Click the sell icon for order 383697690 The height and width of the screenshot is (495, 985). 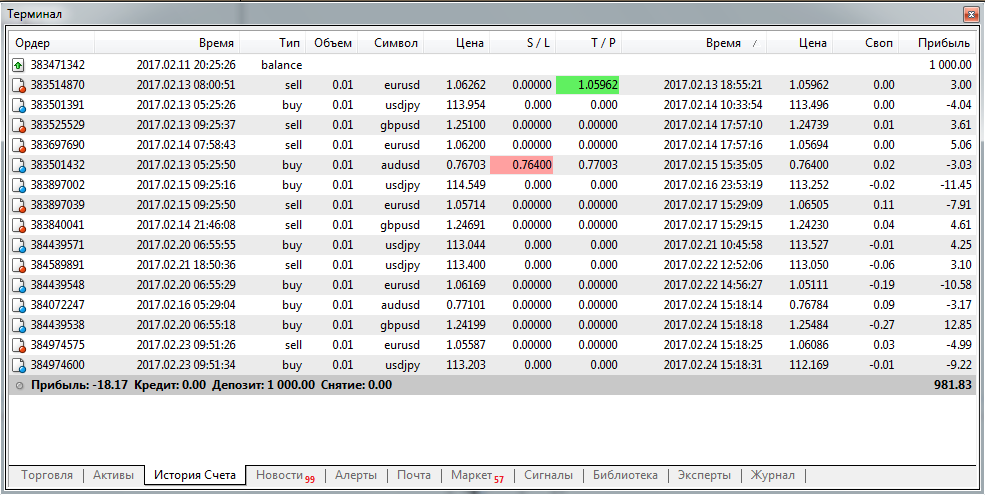tap(19, 145)
